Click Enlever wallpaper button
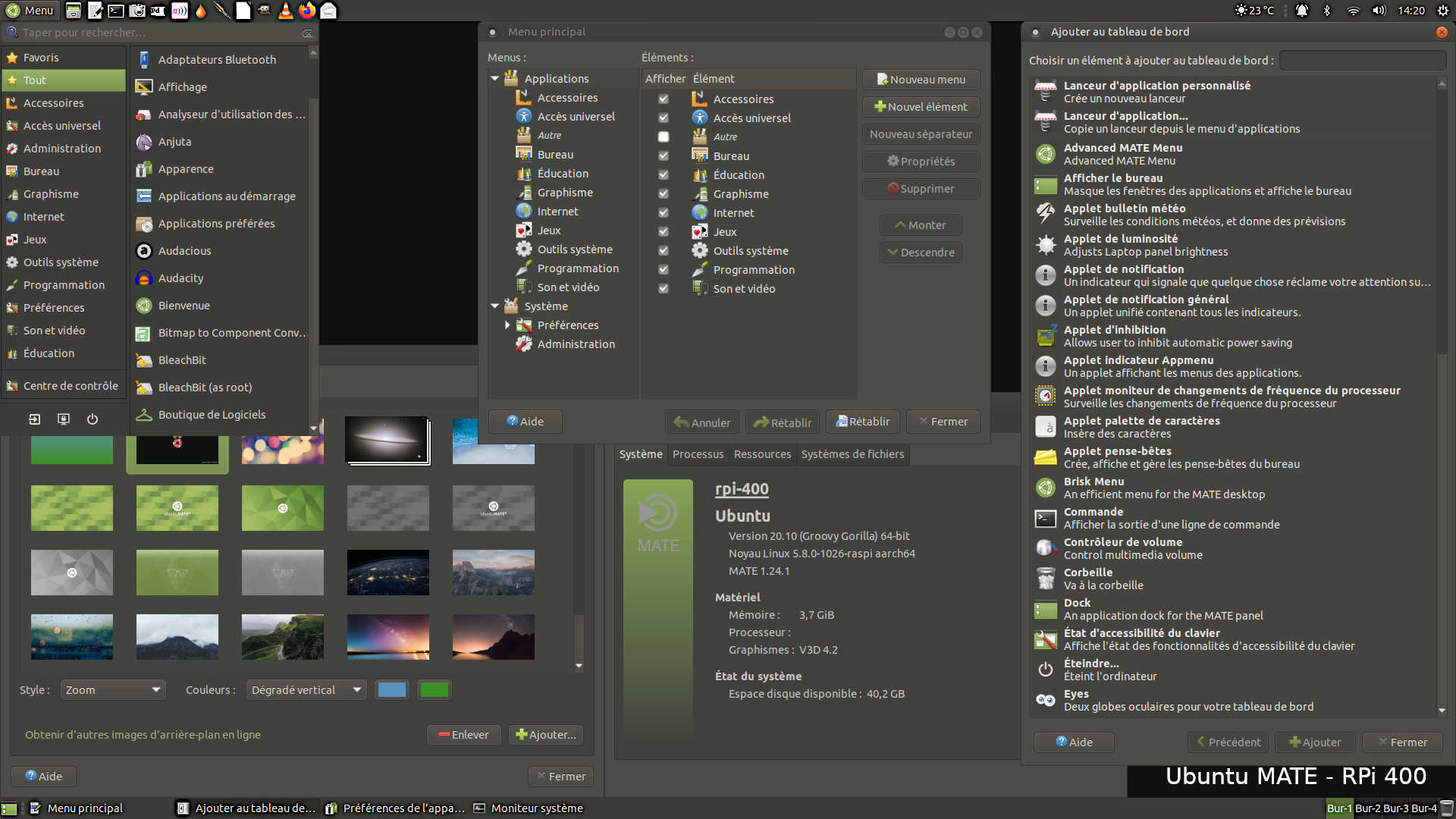 463,735
